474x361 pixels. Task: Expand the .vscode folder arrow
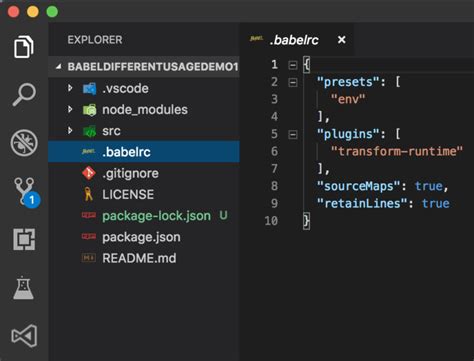click(70, 88)
